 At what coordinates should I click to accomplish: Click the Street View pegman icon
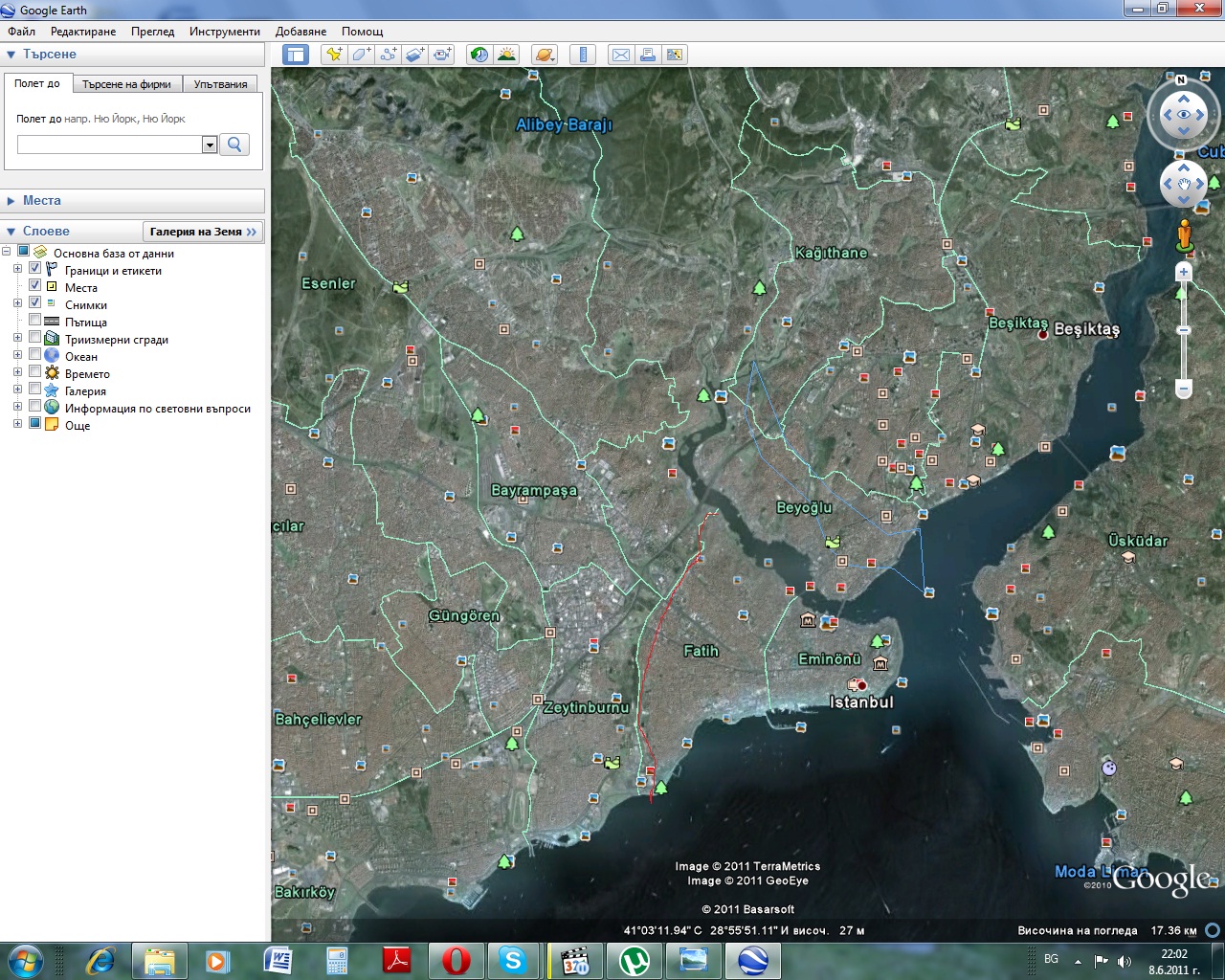tap(1184, 235)
